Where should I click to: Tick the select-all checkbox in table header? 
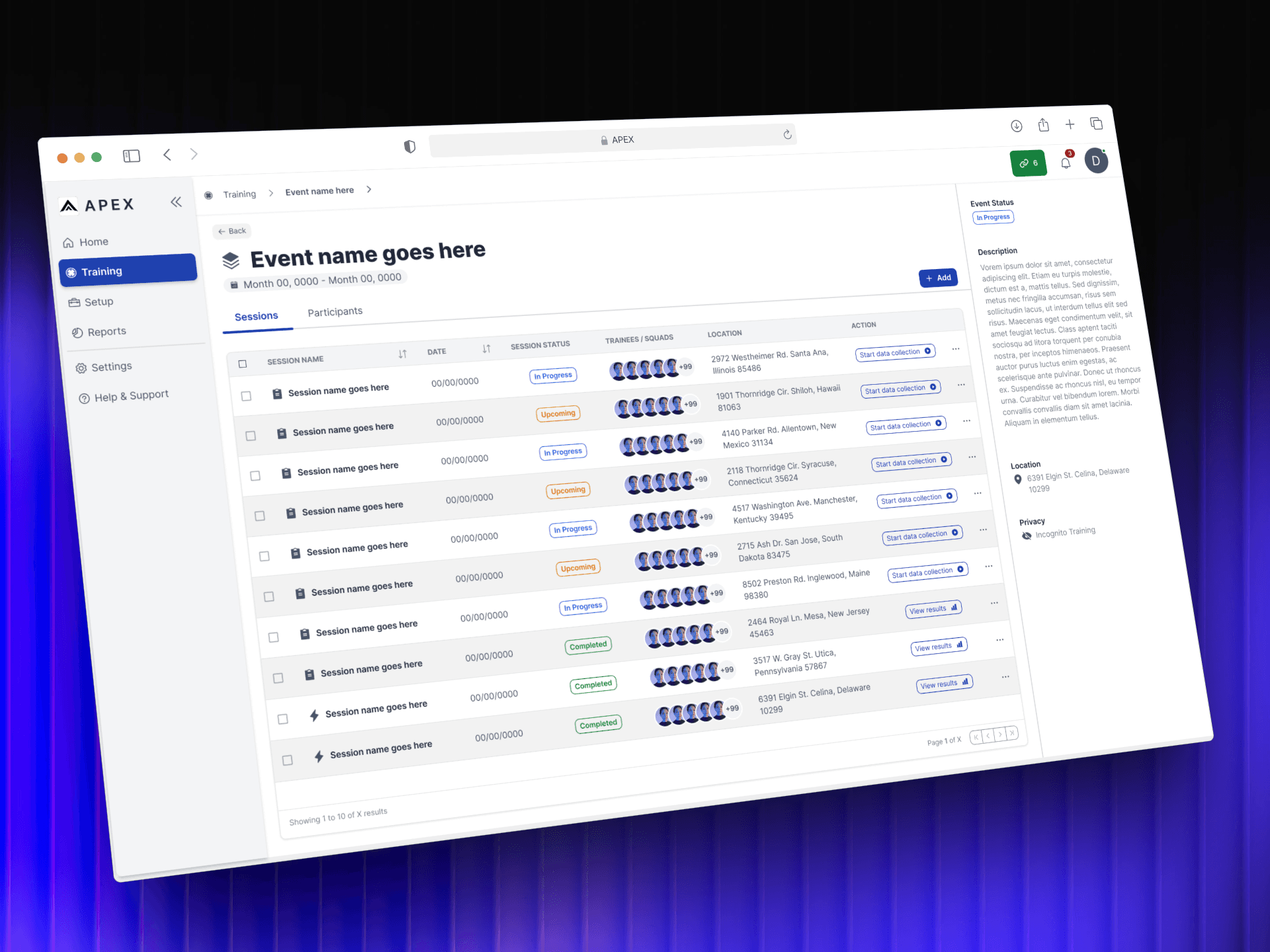point(243,364)
